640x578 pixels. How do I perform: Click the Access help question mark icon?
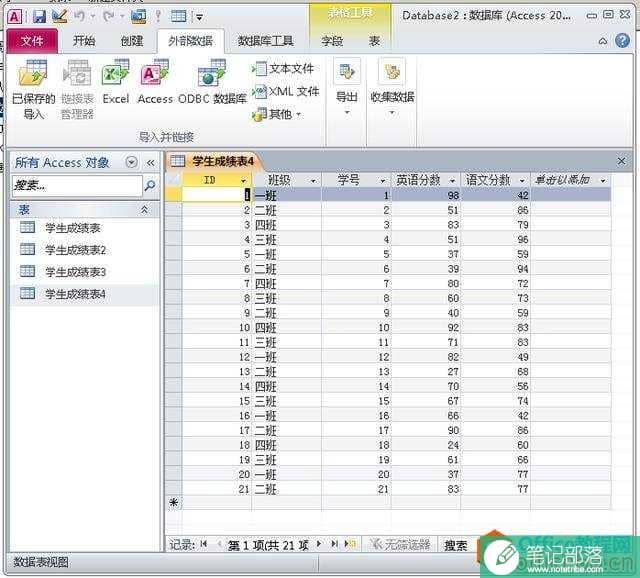(x=622, y=40)
